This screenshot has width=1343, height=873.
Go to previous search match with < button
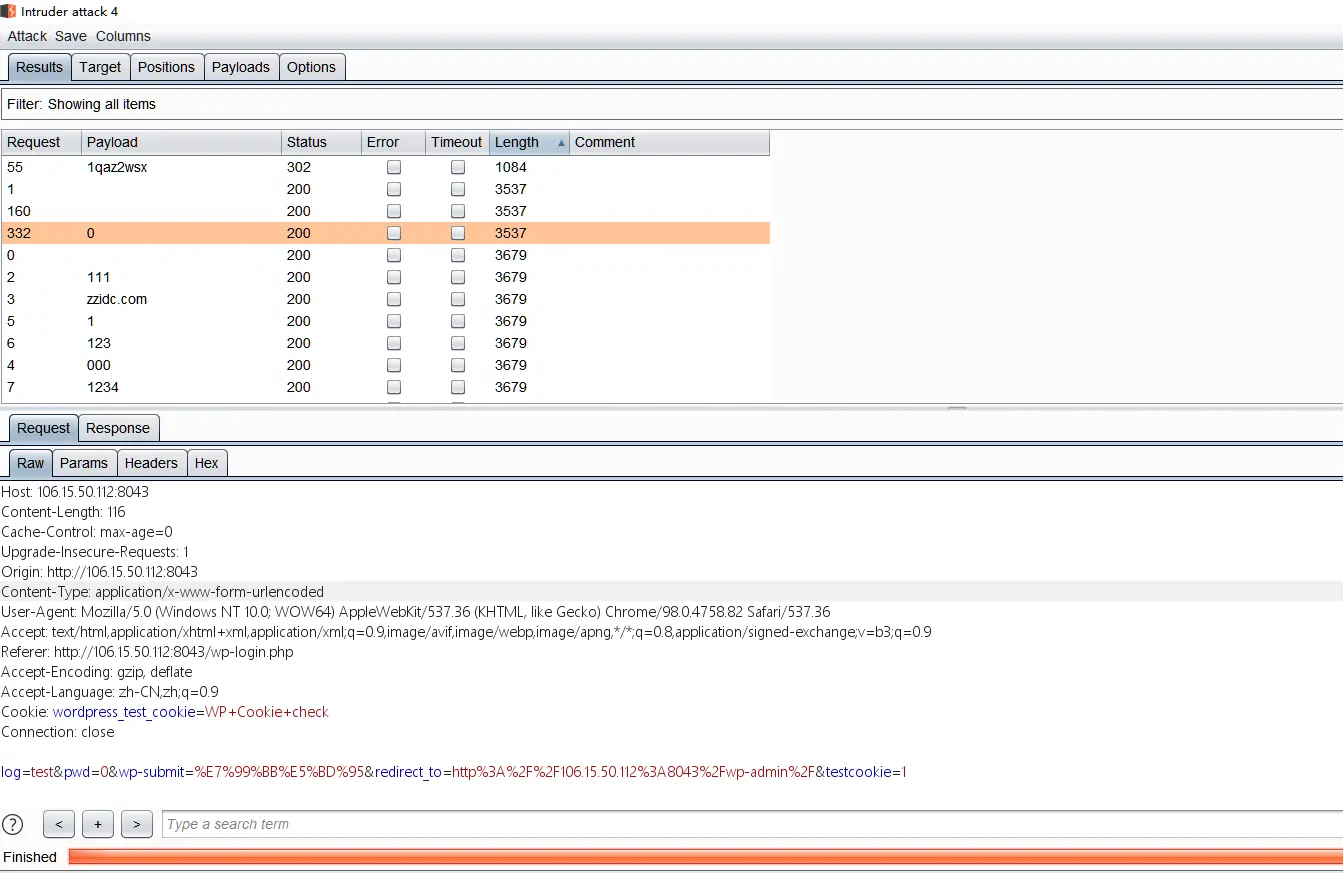pos(59,825)
